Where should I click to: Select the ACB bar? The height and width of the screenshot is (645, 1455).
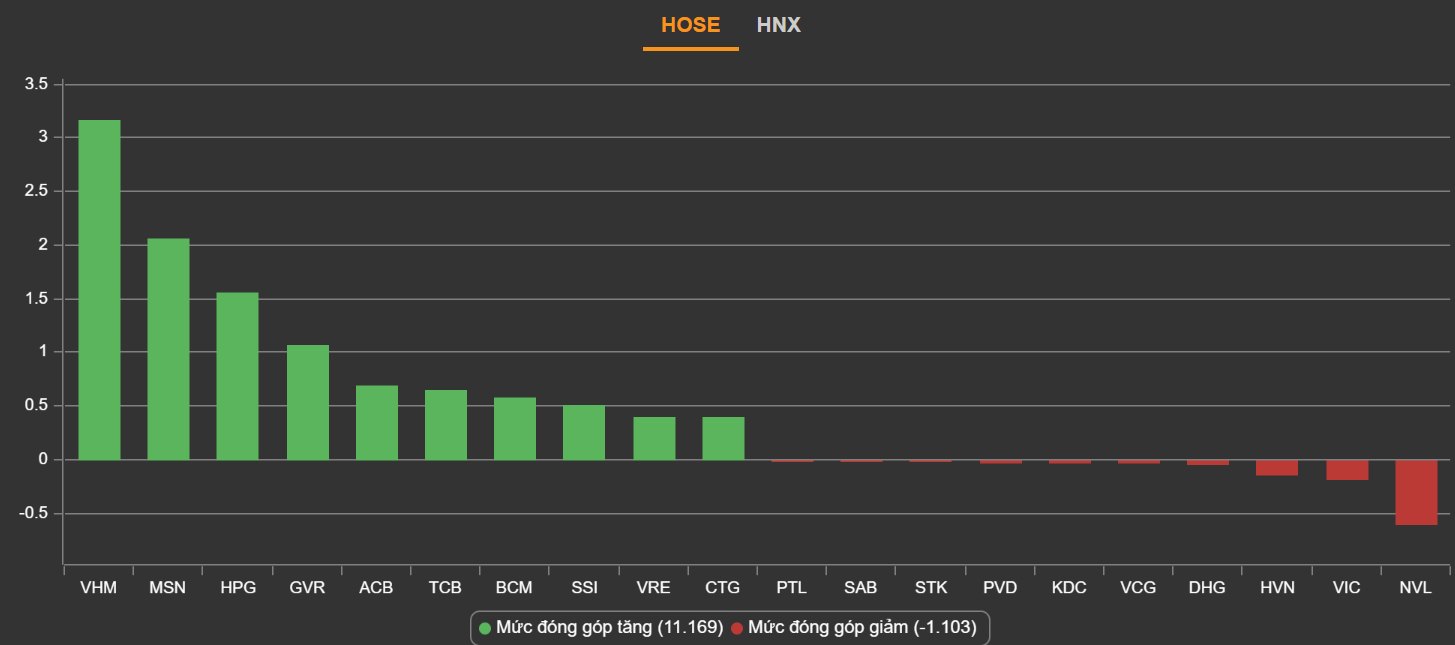coord(377,422)
